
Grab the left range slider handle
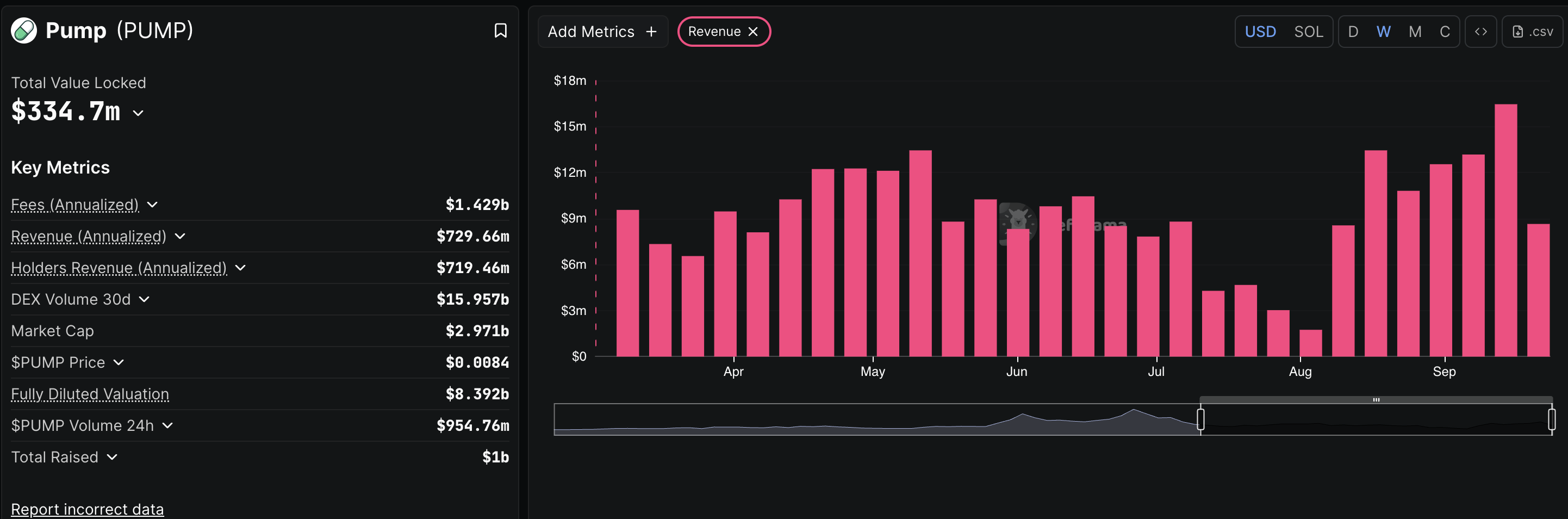click(x=1200, y=419)
